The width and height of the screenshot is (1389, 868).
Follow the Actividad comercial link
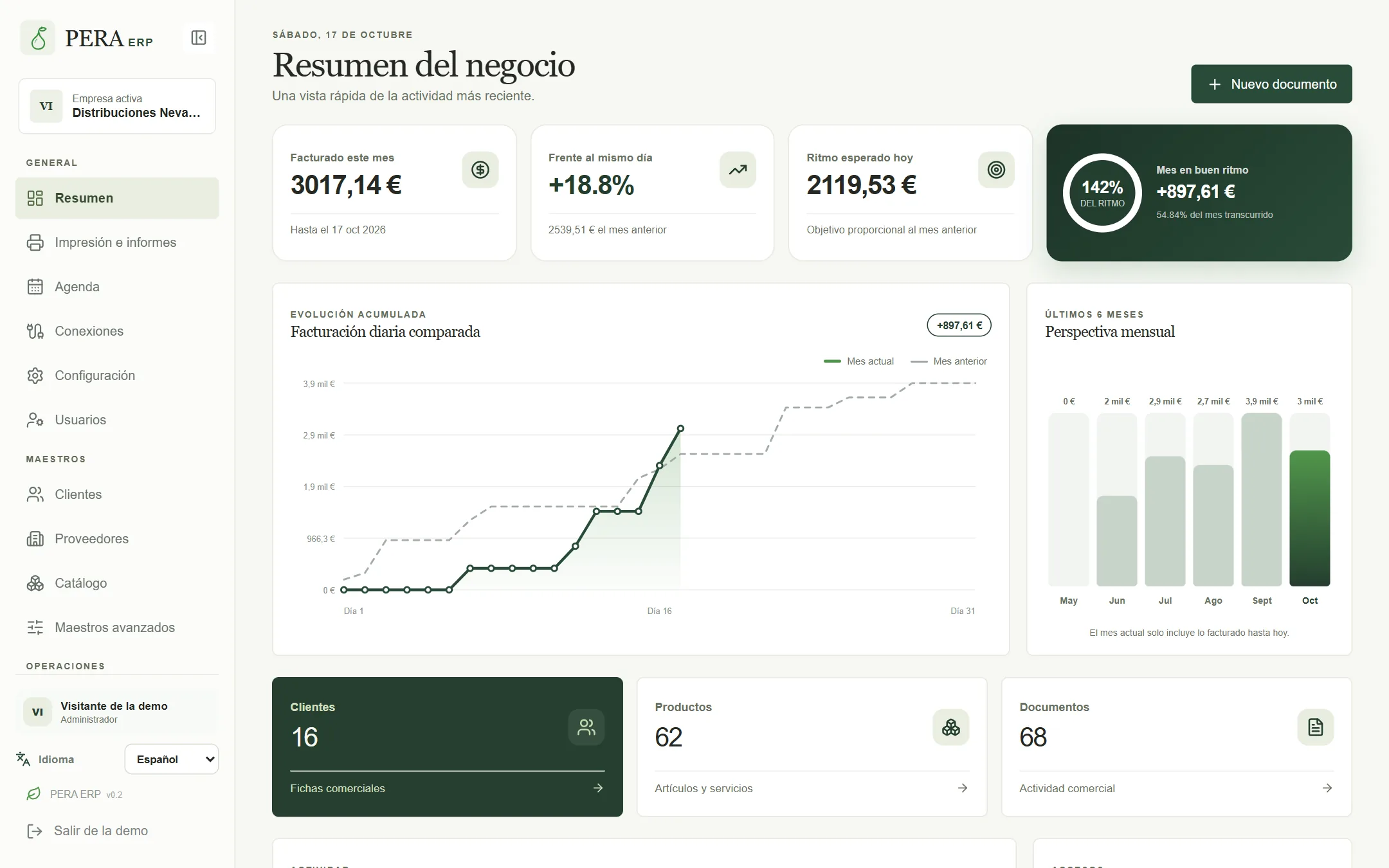click(x=1176, y=788)
